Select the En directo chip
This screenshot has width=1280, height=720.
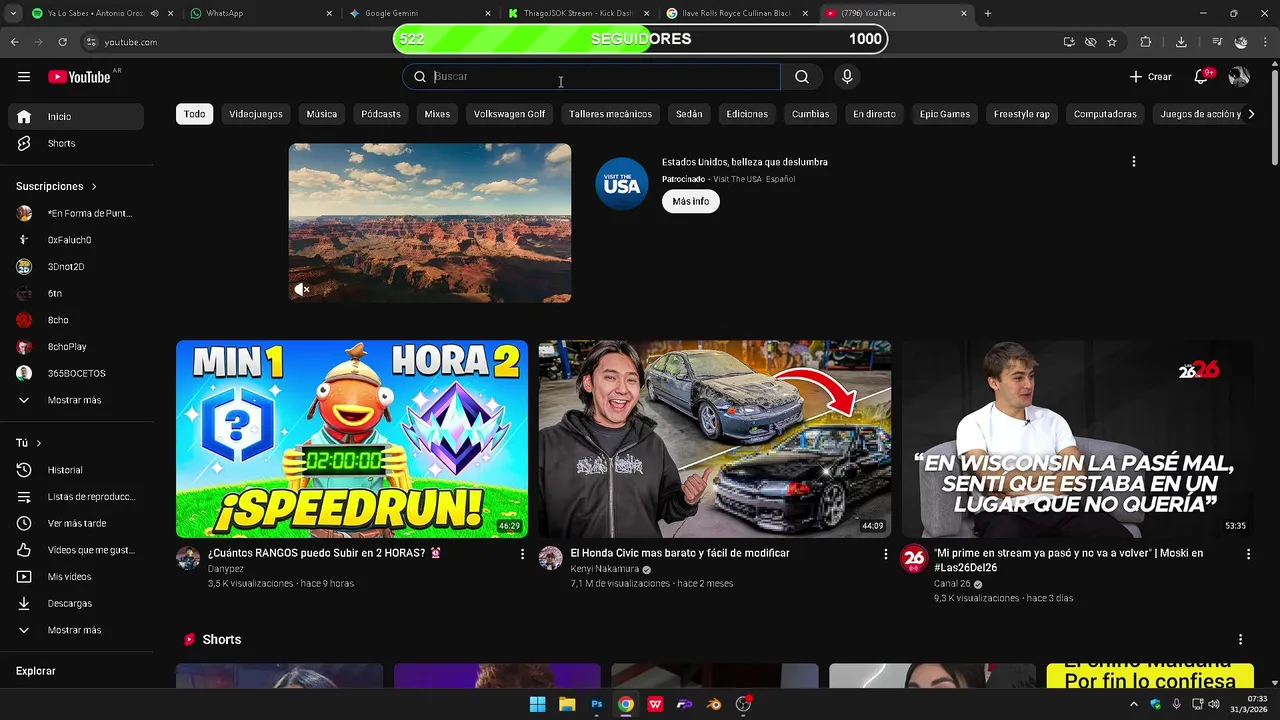coord(874,114)
